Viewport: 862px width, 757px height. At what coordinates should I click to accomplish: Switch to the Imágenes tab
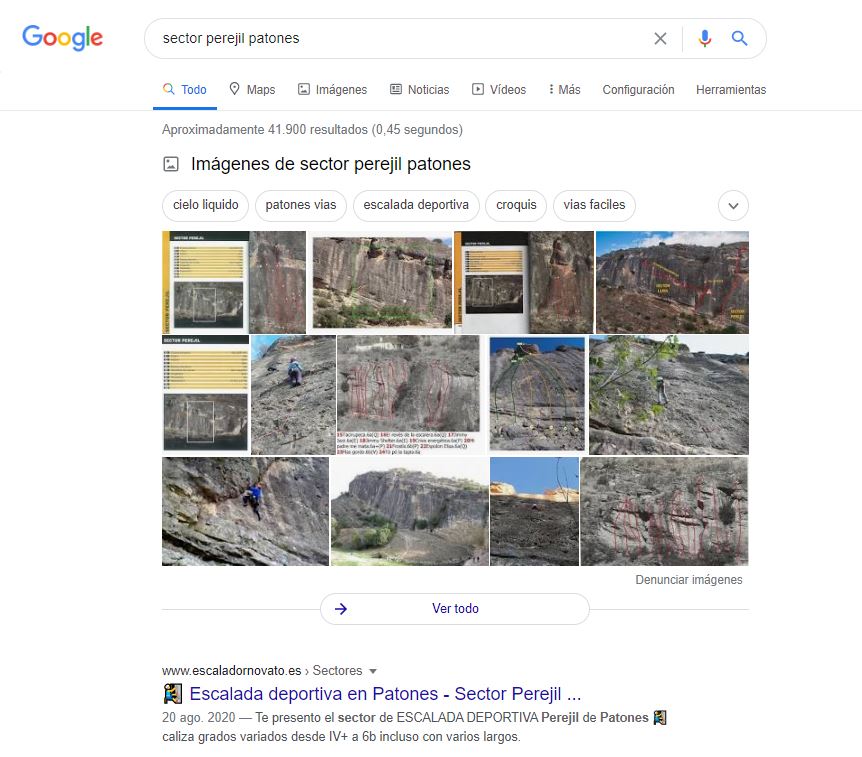(x=333, y=90)
